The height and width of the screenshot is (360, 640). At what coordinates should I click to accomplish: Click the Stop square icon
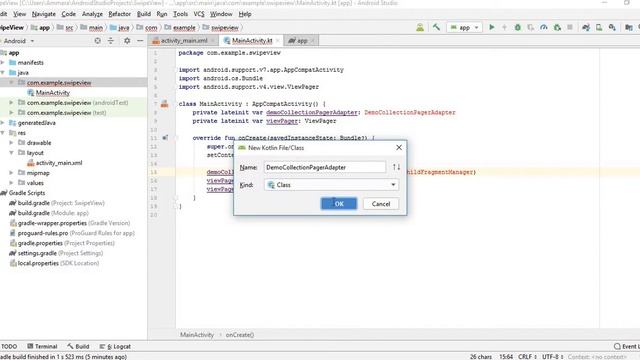pos(570,27)
